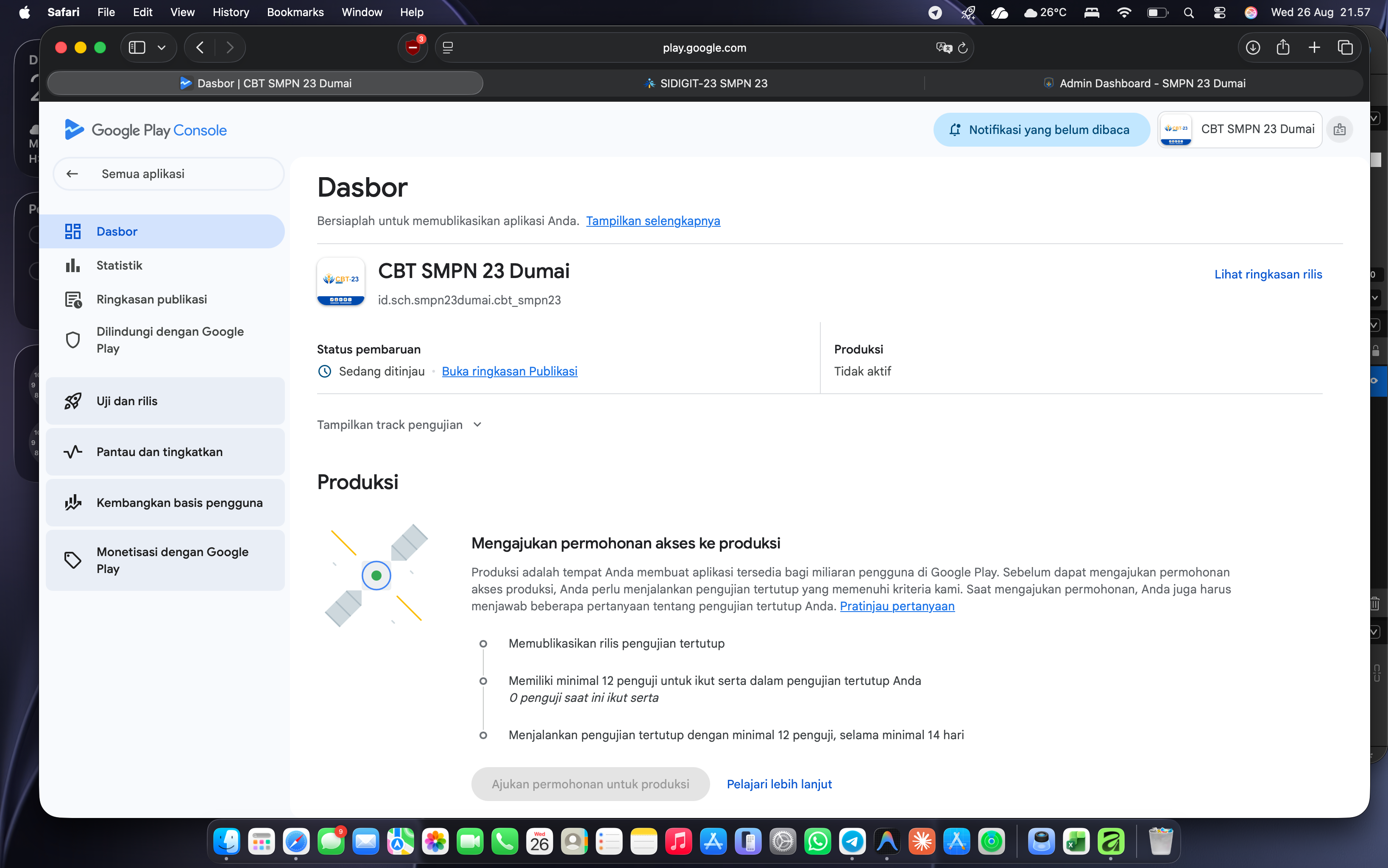Expand the Pantau dan tingkatkan section
Image resolution: width=1388 pixels, height=868 pixels.
(x=165, y=452)
